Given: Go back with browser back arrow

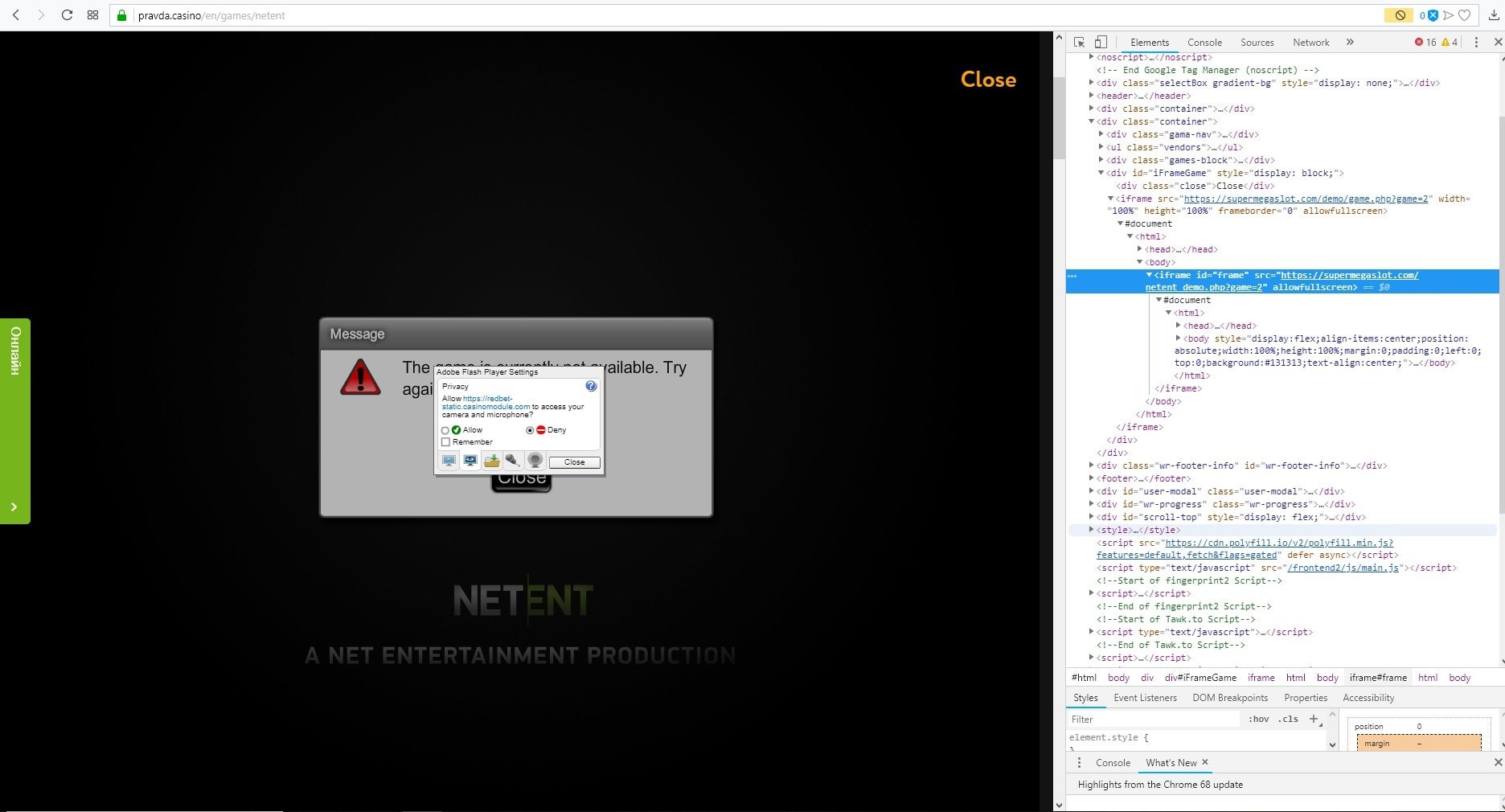Looking at the screenshot, I should click(16, 15).
